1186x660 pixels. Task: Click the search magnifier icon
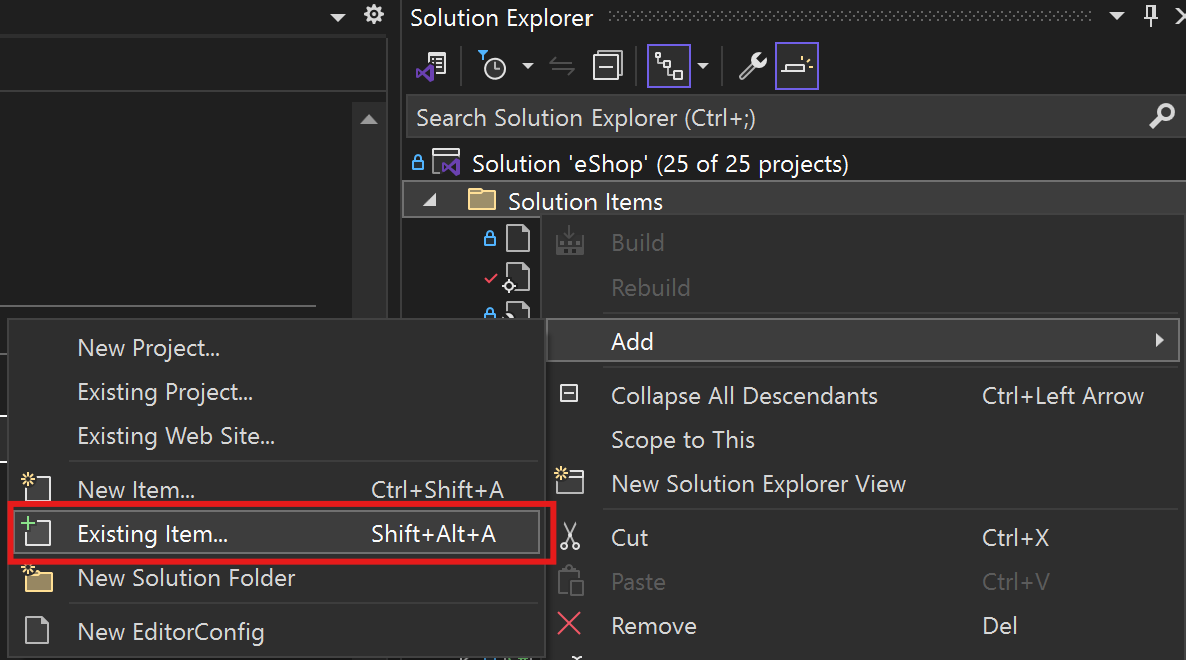(1162, 116)
